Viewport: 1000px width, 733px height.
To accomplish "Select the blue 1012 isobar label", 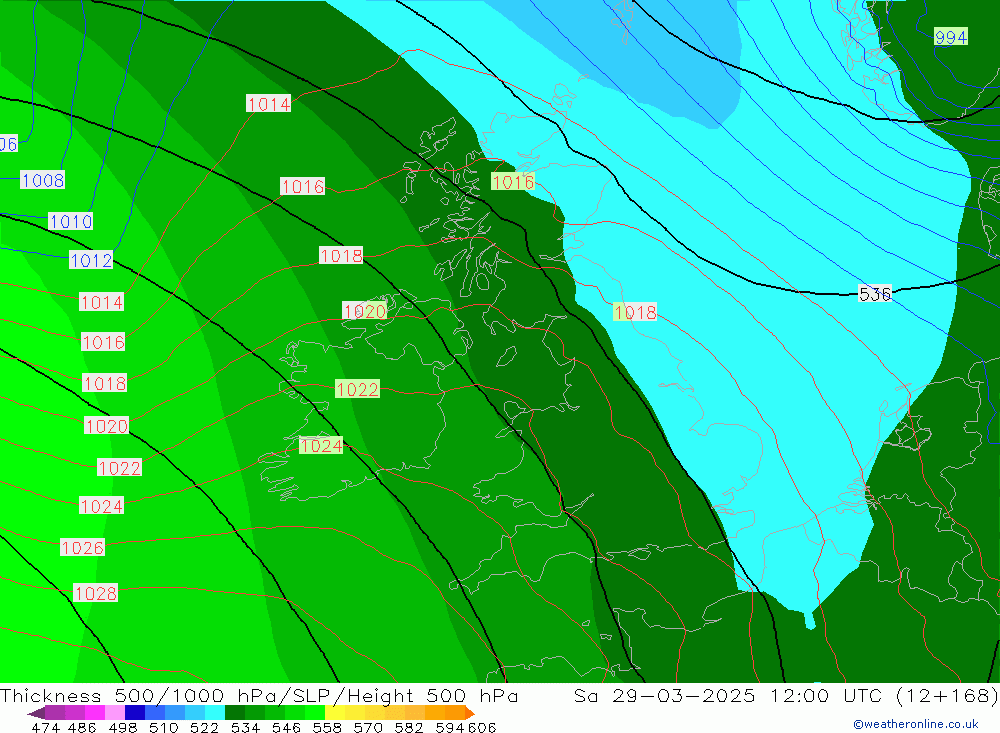I will point(91,260).
